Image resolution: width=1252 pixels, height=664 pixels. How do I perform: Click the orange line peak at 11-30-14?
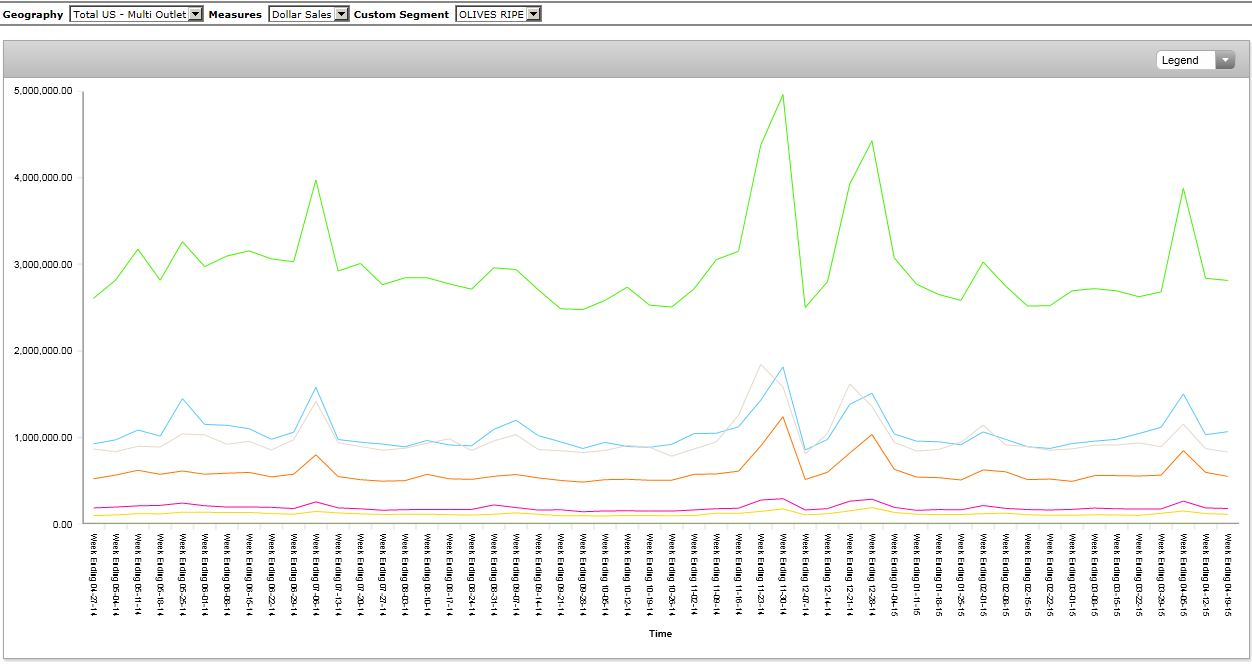click(782, 417)
